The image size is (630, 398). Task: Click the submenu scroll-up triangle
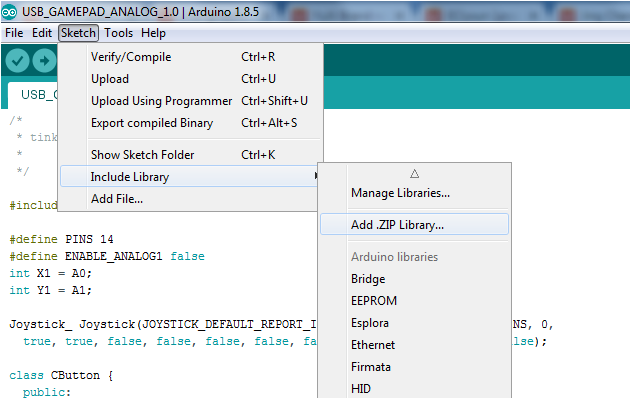pyautogui.click(x=415, y=173)
